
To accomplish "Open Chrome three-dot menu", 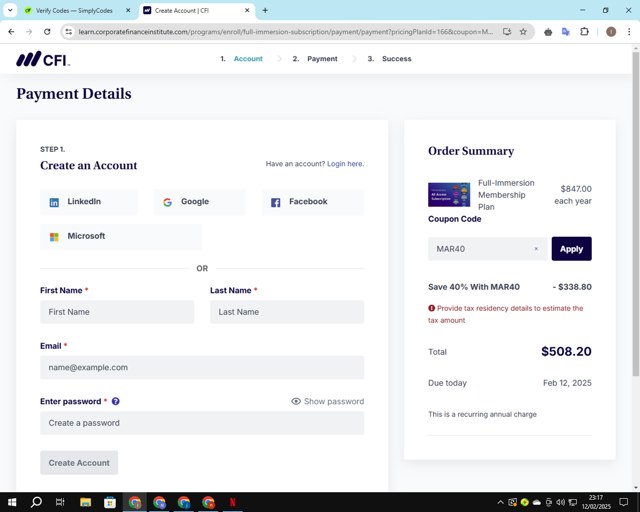I will click(629, 31).
